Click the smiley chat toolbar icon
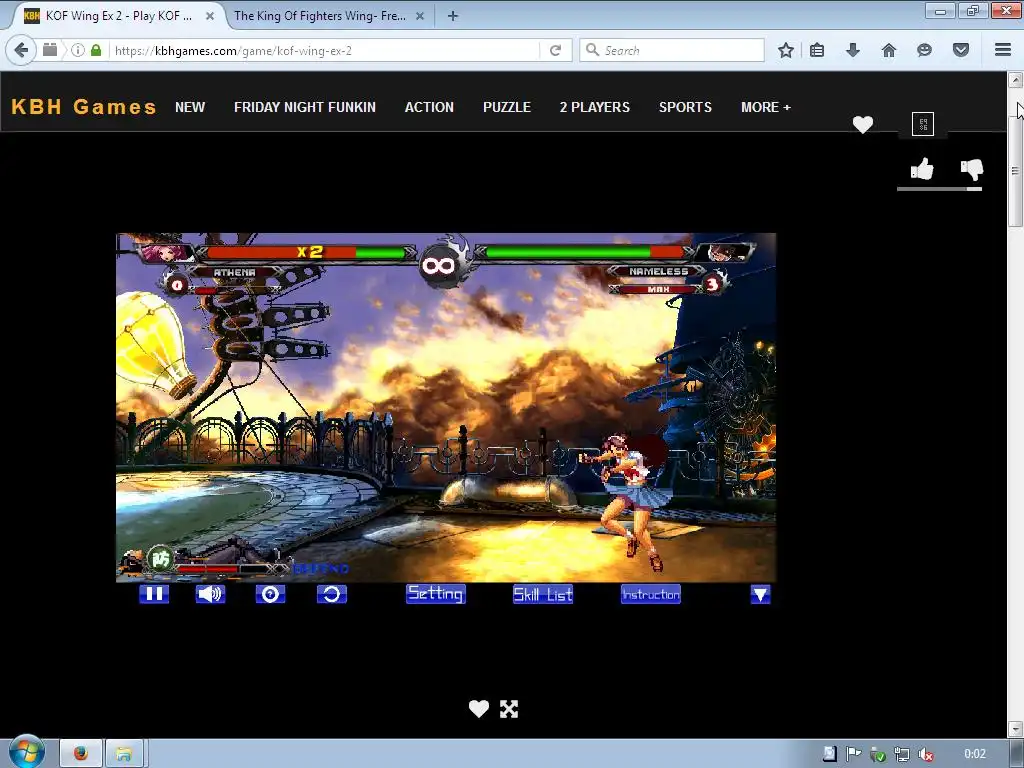This screenshot has height=768, width=1024. [924, 50]
